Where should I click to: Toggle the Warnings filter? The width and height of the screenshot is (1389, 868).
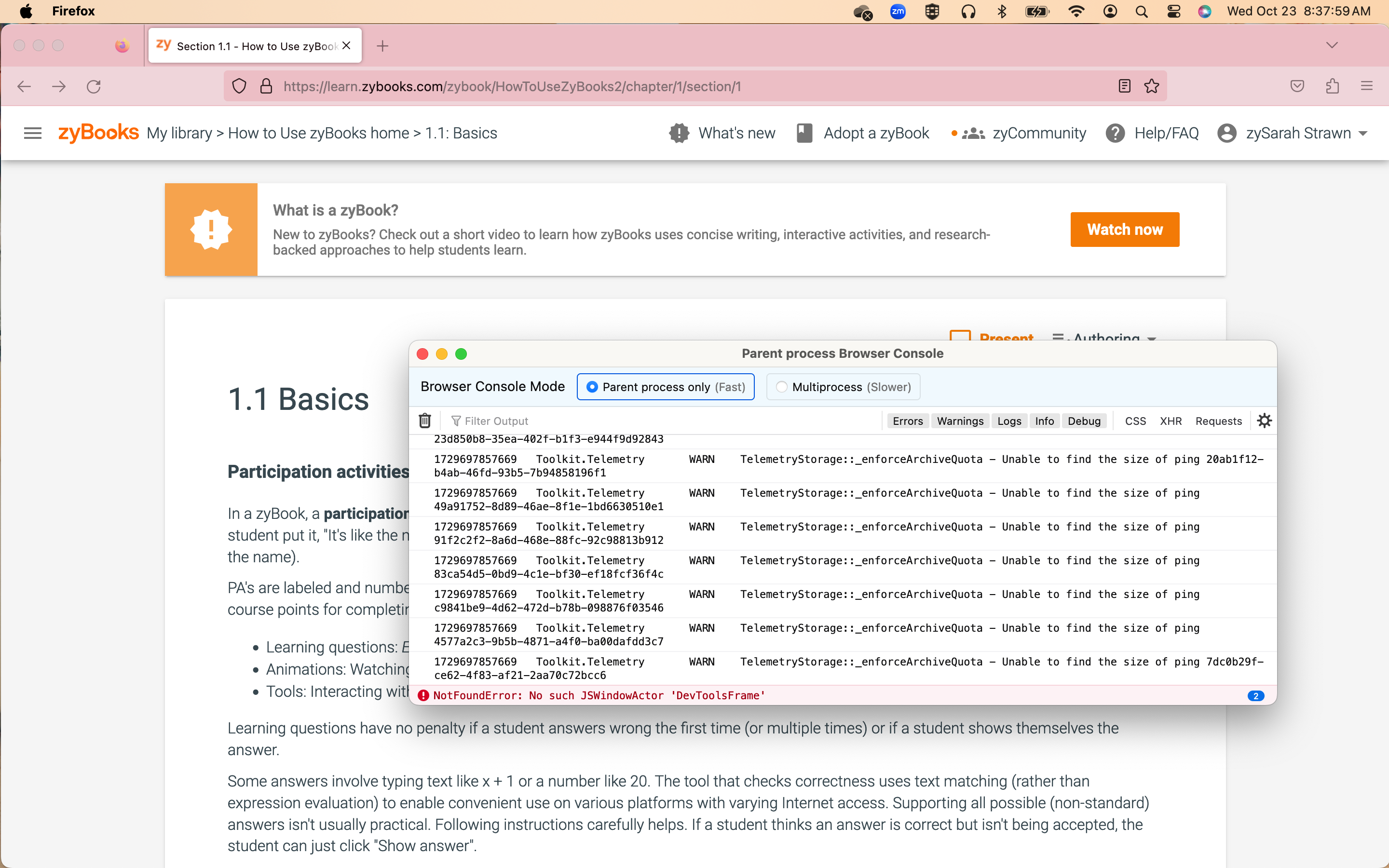pyautogui.click(x=960, y=421)
